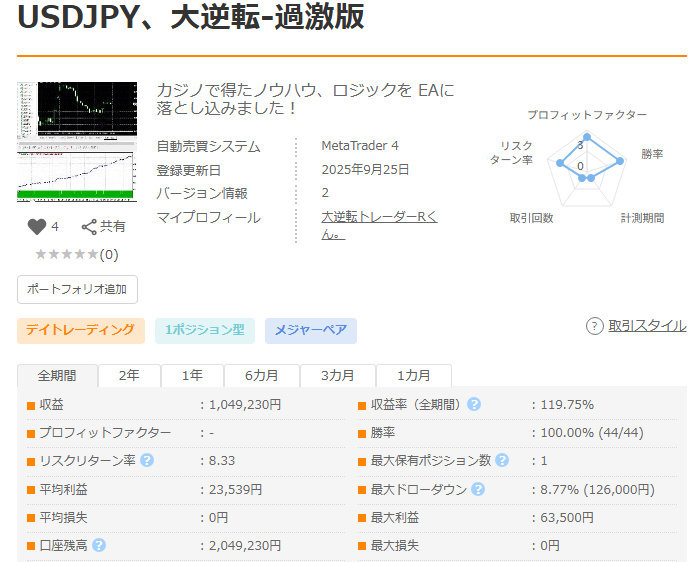Switch to the 2年 tab
The image size is (700, 562).
[x=129, y=376]
